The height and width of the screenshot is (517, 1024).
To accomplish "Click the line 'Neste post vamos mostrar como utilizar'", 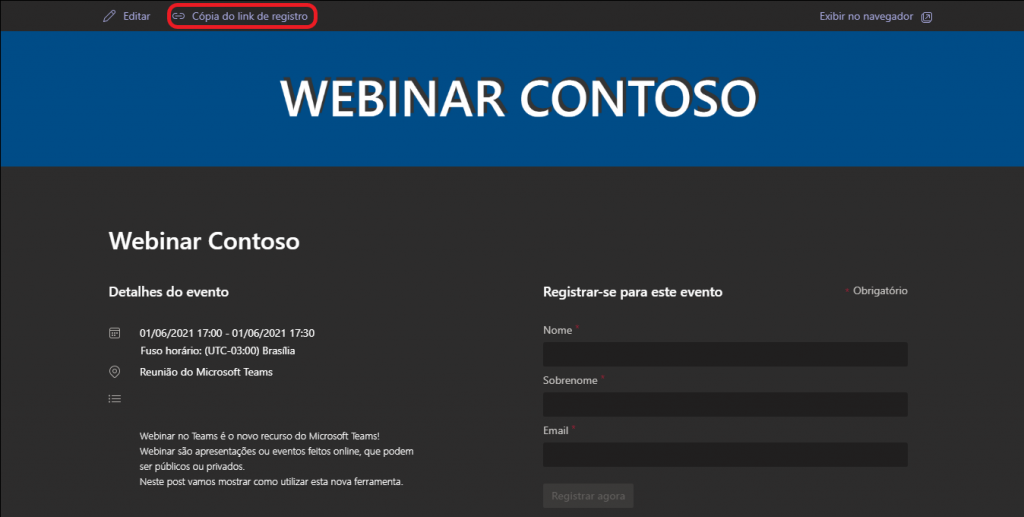I will 271,482.
